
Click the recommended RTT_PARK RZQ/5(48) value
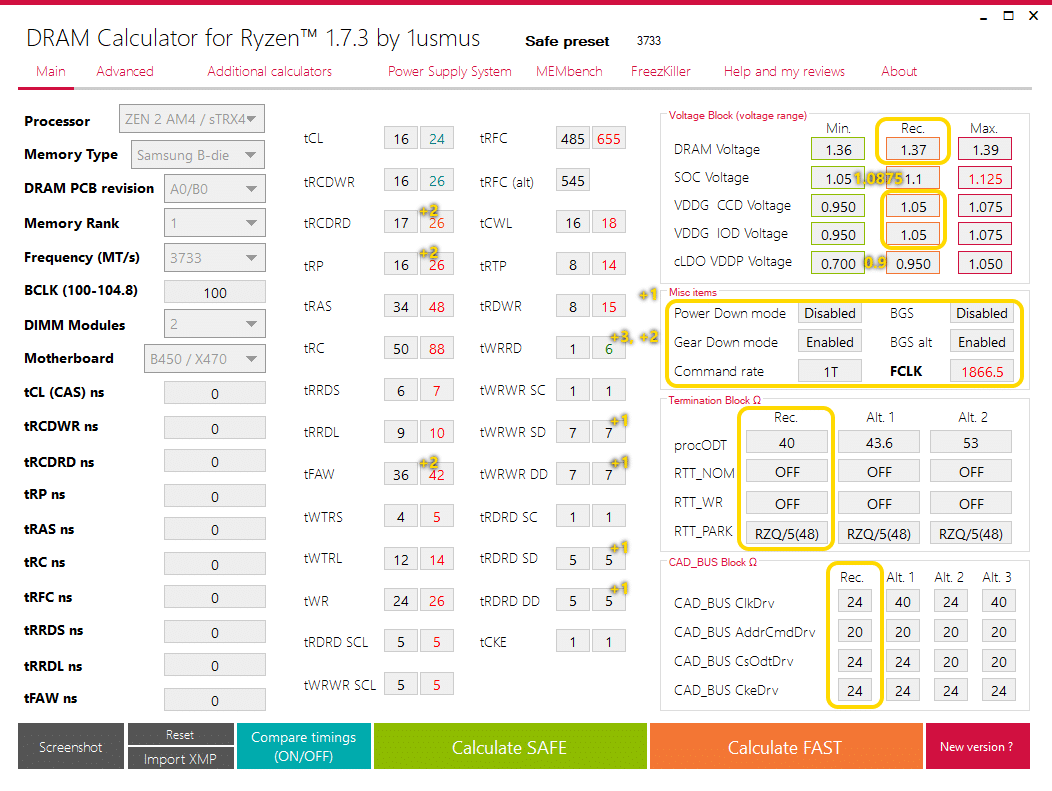tap(786, 533)
